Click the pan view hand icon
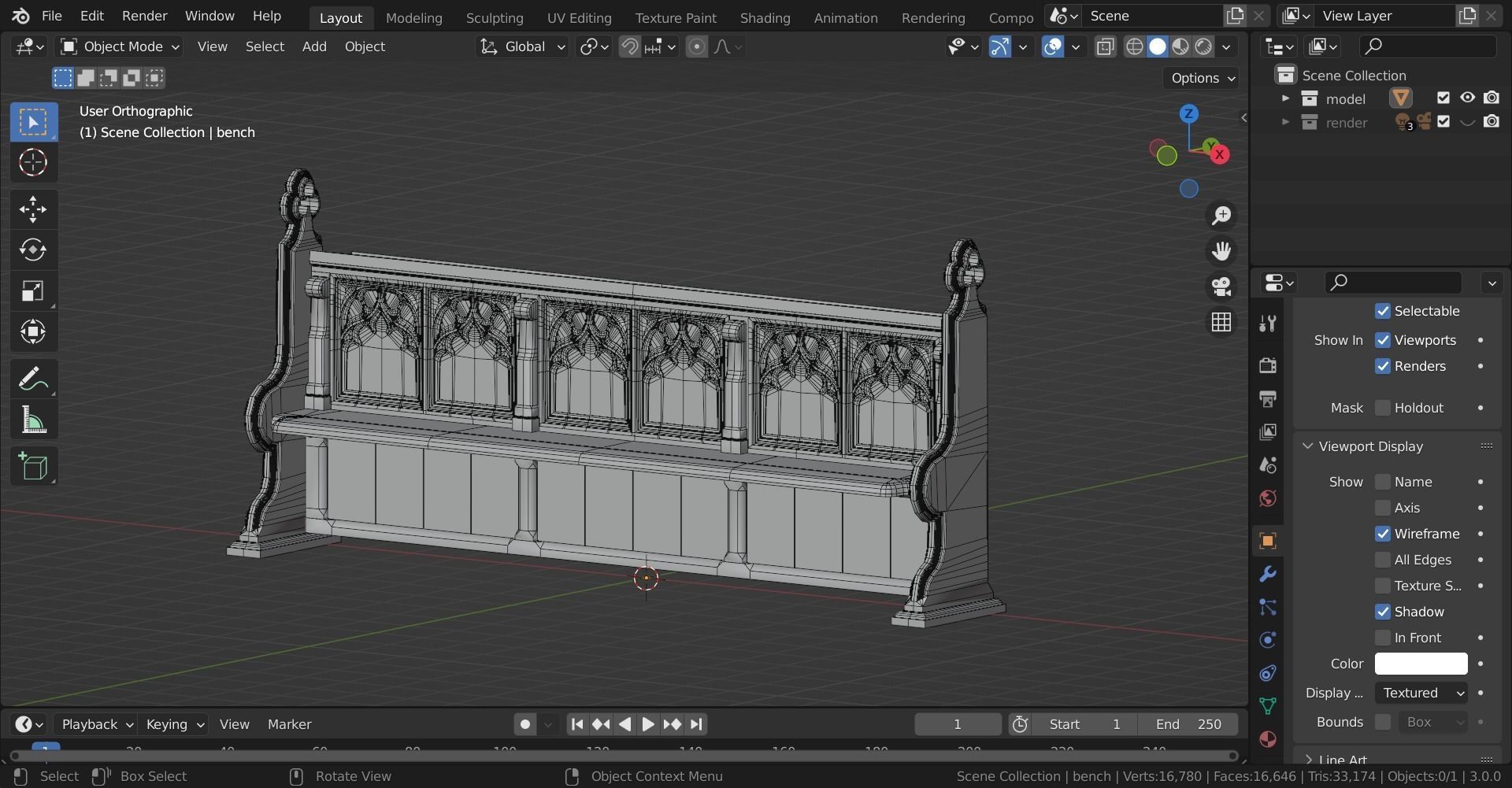The image size is (1512, 788). (x=1221, y=251)
